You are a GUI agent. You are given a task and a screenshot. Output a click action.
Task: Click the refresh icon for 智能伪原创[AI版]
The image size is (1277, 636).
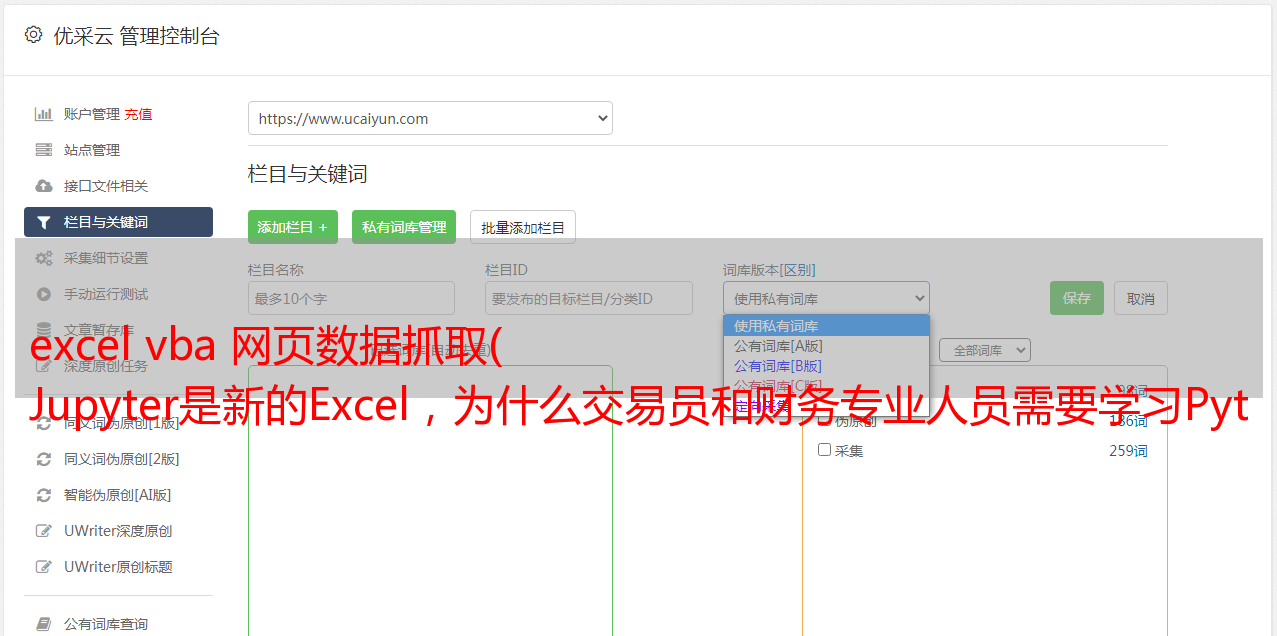coord(43,495)
